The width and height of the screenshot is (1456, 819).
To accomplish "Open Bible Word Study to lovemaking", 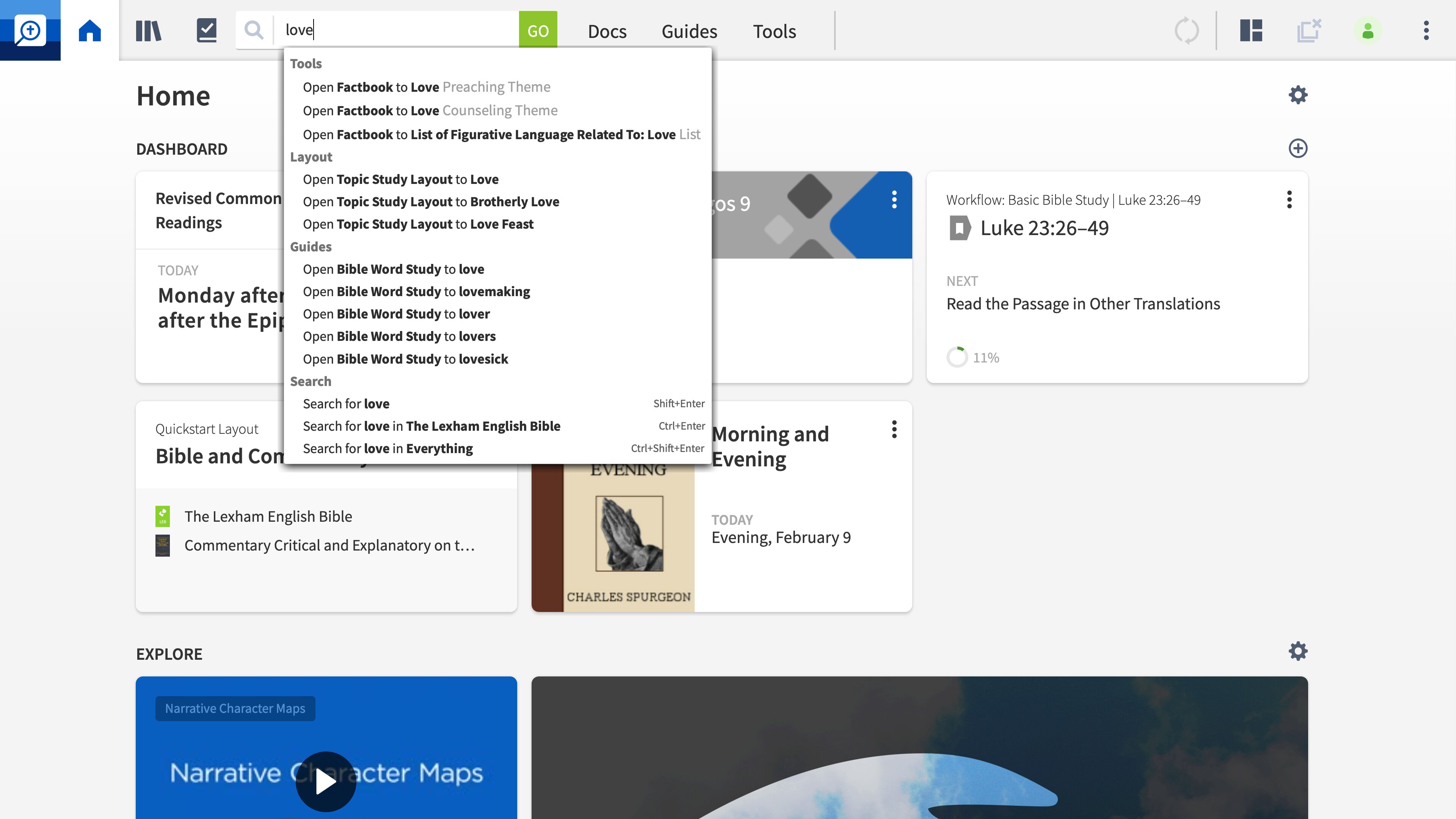I will click(x=498, y=292).
